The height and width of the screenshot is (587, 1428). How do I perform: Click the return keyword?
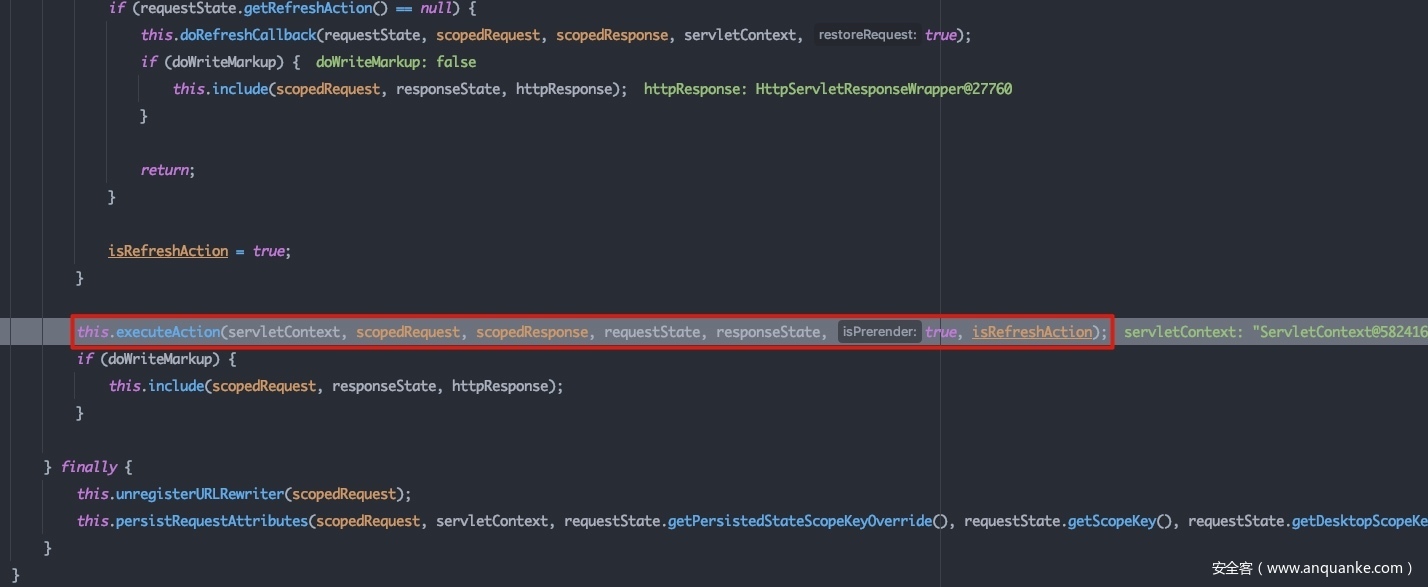164,170
